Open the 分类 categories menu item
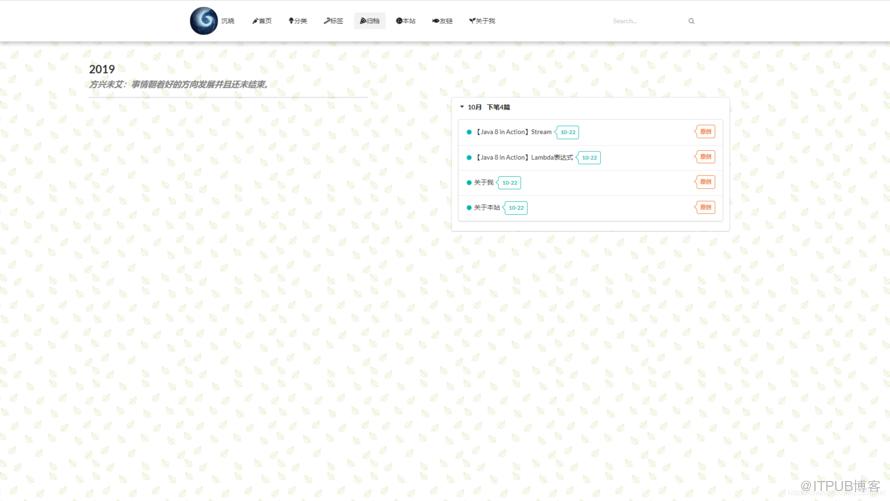Viewport: 890px width, 501px height. pyautogui.click(x=297, y=21)
